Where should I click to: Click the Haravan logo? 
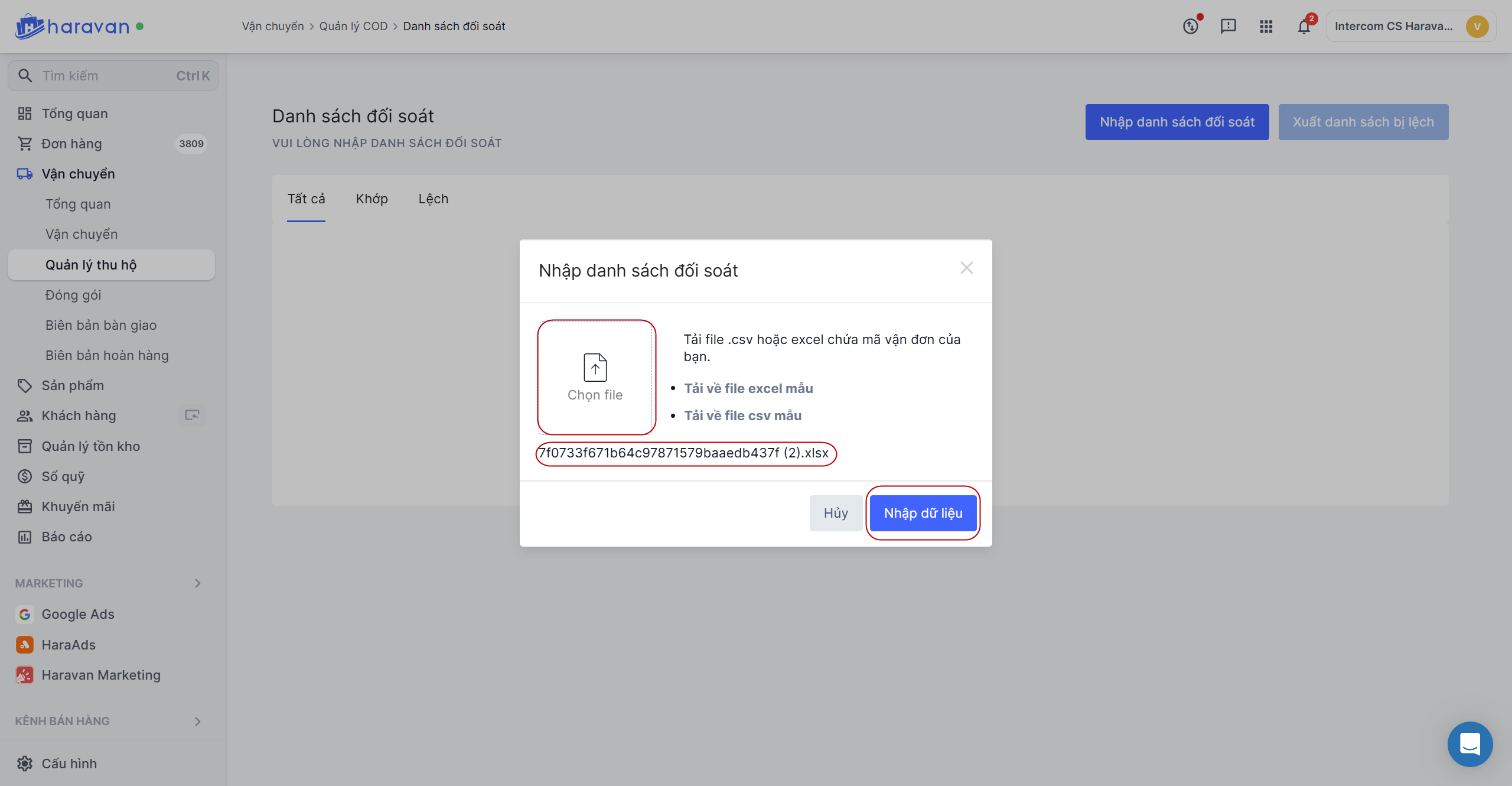click(72, 27)
